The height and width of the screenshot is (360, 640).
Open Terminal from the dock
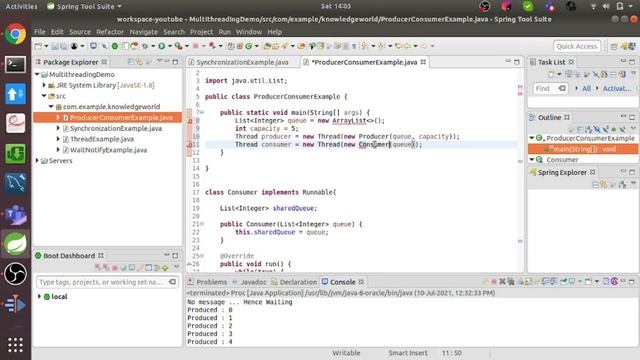[x=16, y=64]
